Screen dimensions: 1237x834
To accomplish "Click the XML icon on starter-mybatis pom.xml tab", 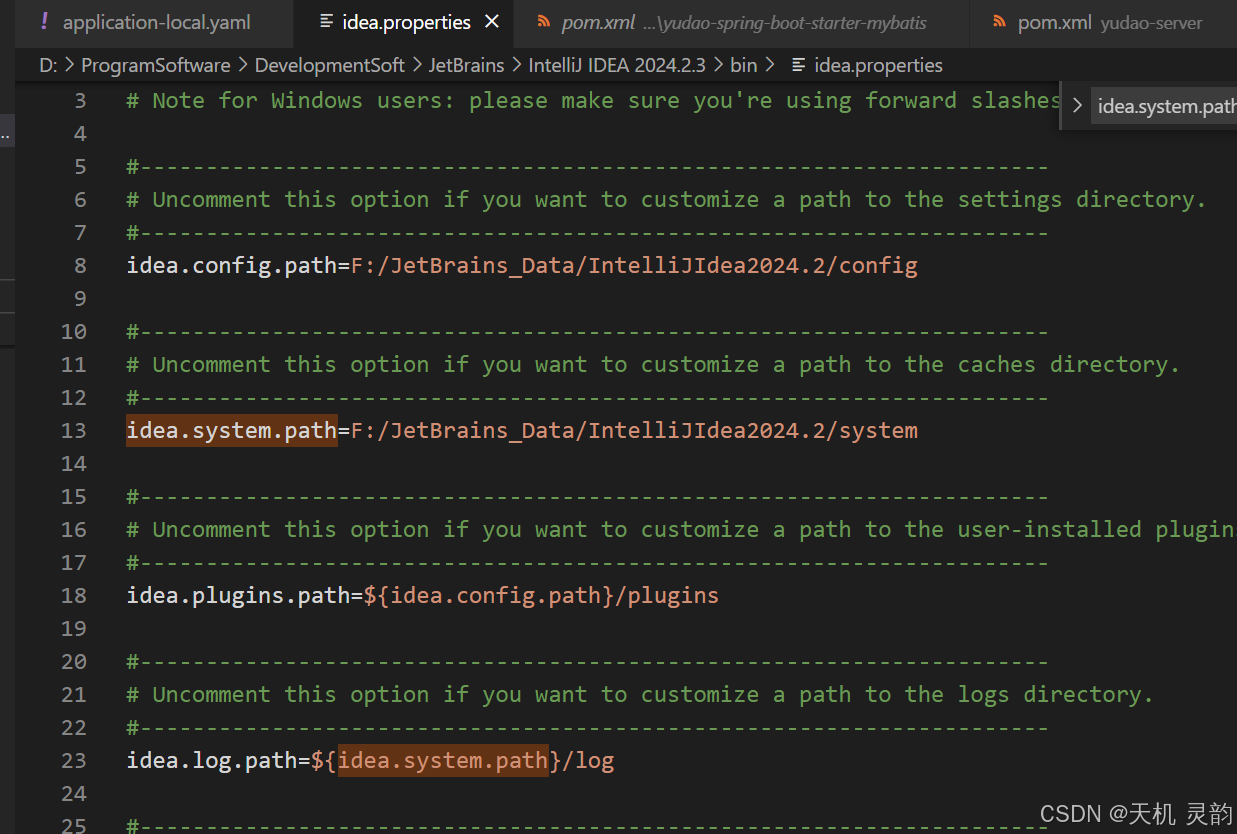I will tap(543, 22).
